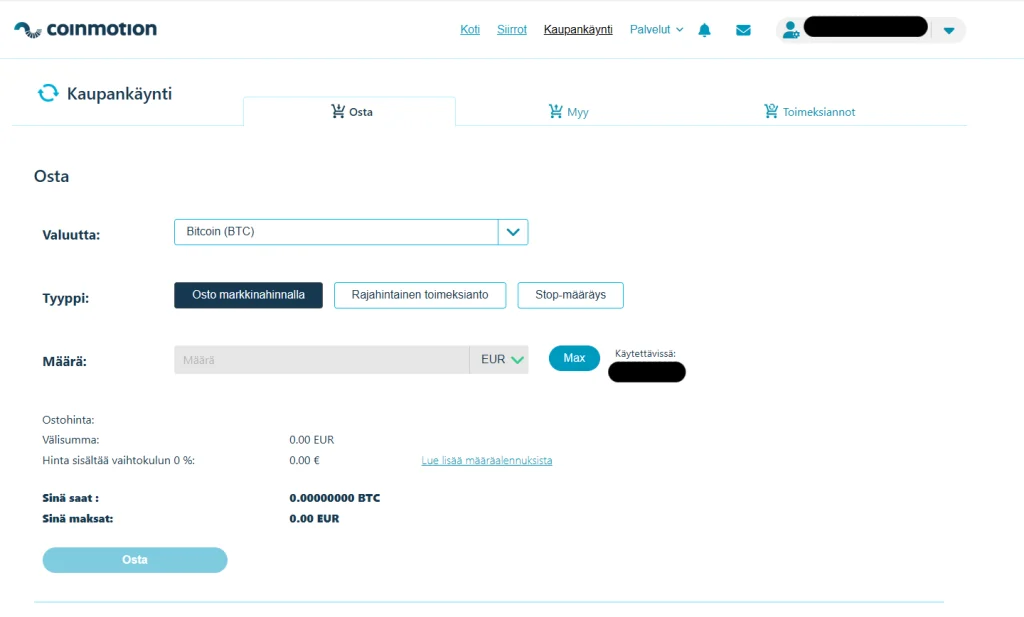
Task: Expand the account dropdown arrow top right
Action: [x=947, y=30]
